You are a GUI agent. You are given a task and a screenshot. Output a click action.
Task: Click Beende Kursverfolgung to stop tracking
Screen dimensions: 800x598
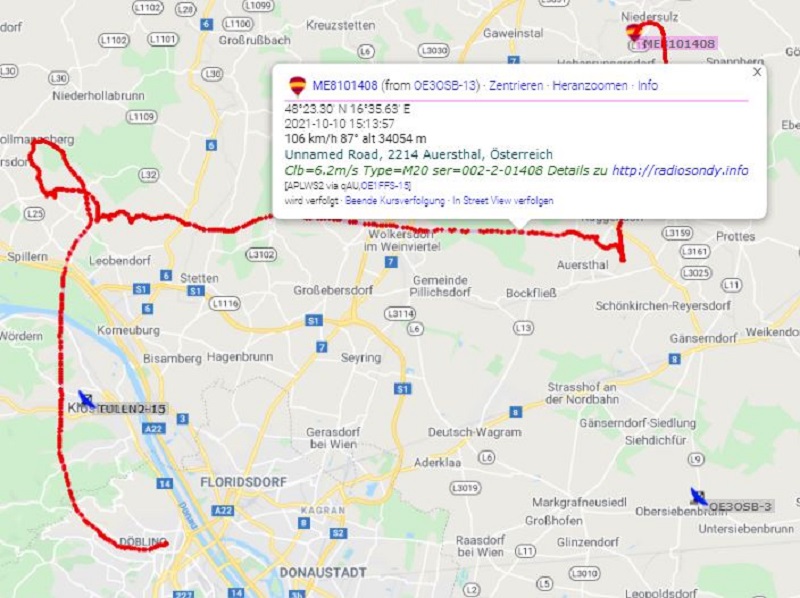point(395,201)
